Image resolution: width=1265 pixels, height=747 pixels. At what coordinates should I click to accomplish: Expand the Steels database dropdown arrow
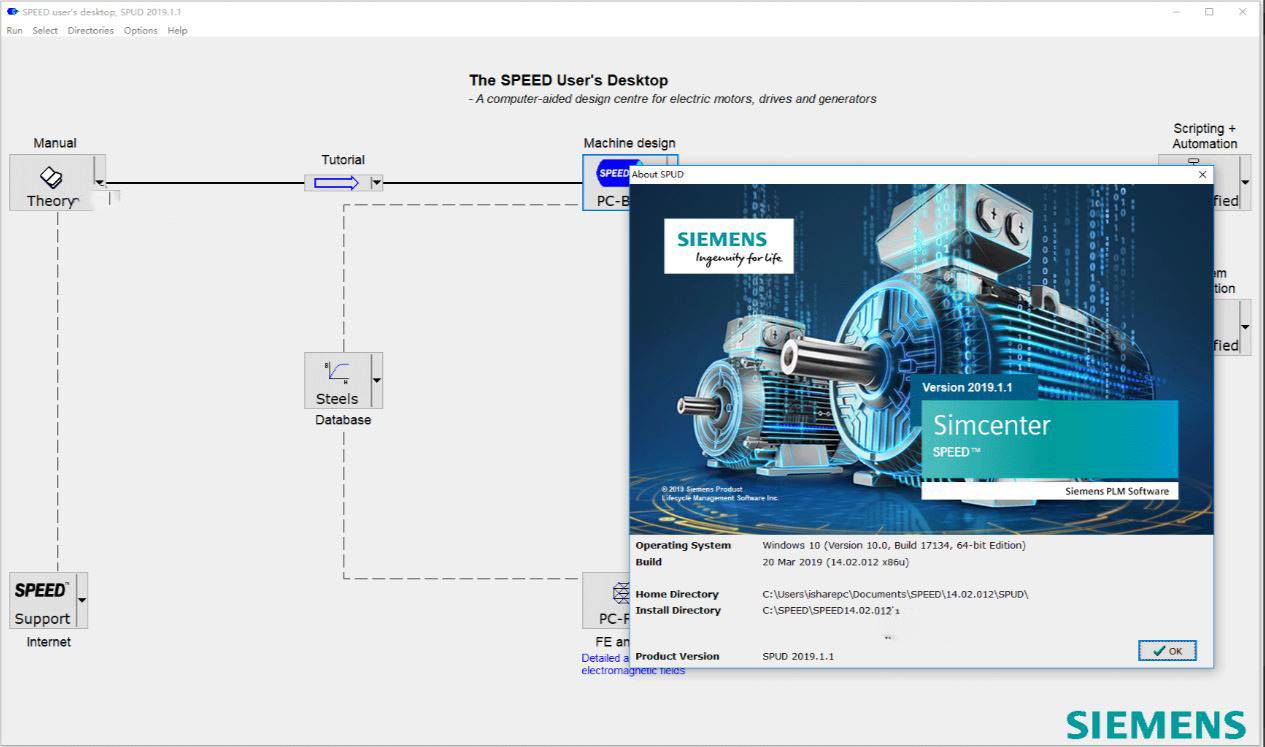(376, 380)
